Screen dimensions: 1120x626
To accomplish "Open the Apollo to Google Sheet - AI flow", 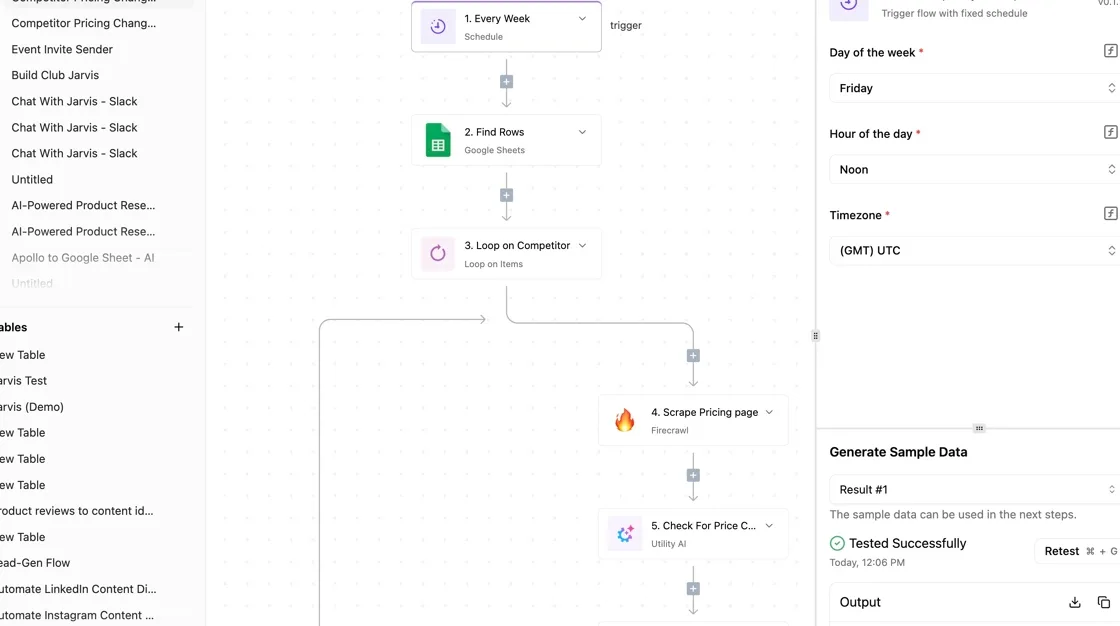I will 83,258.
